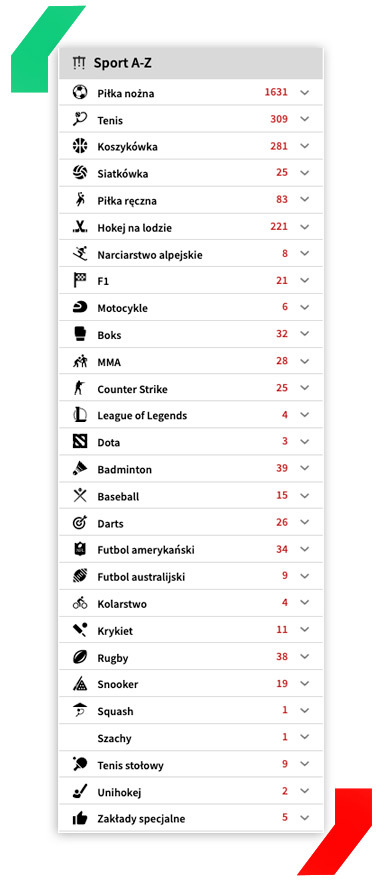The width and height of the screenshot is (381, 880).
Task: Click the football icon beside Piłka nożna
Action: [x=80, y=92]
